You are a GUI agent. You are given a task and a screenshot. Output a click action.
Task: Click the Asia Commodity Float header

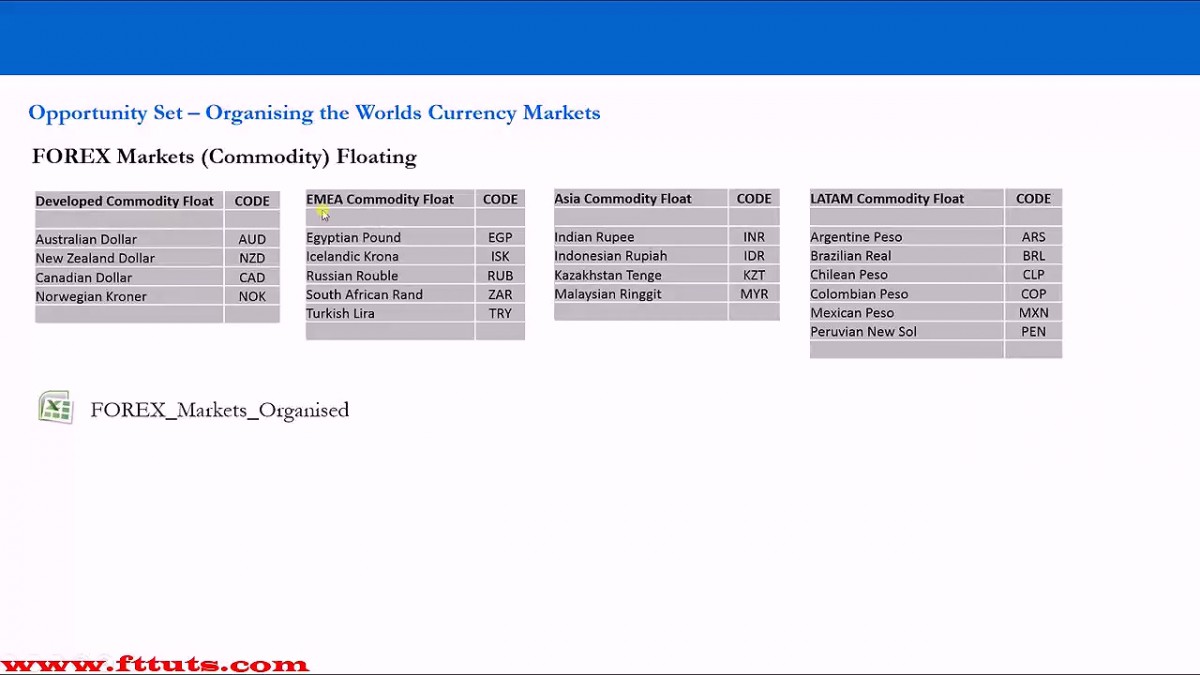[x=640, y=198]
